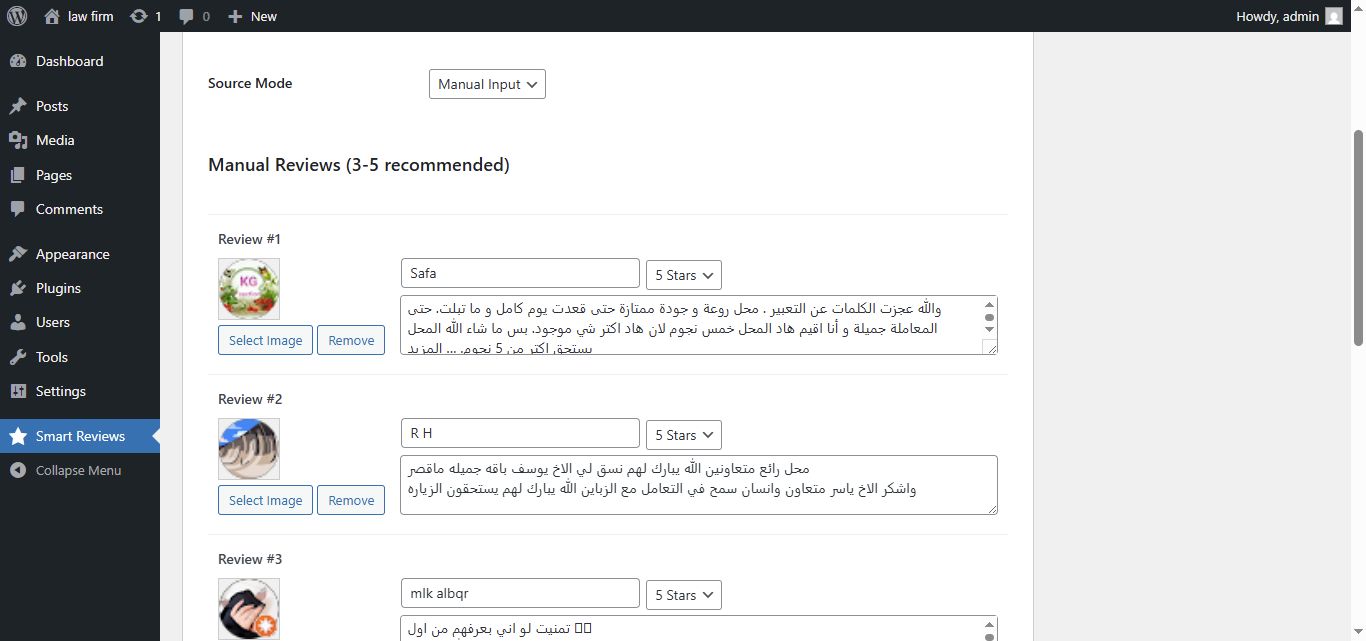This screenshot has width=1366, height=641.
Task: Click the updates refresh icon
Action: pos(139,16)
